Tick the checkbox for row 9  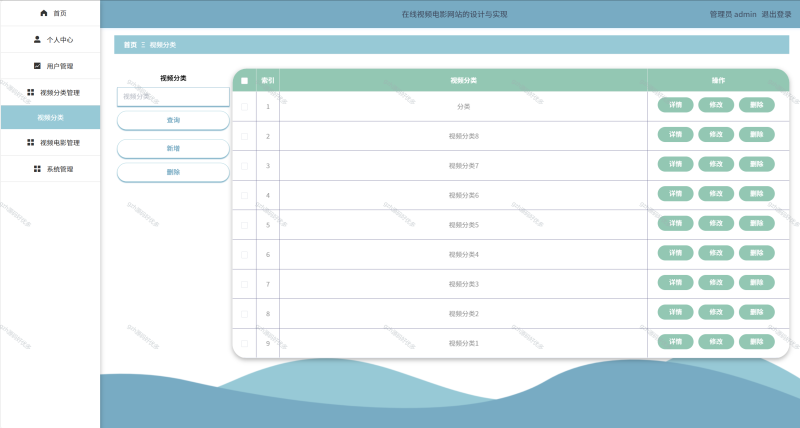click(x=244, y=344)
